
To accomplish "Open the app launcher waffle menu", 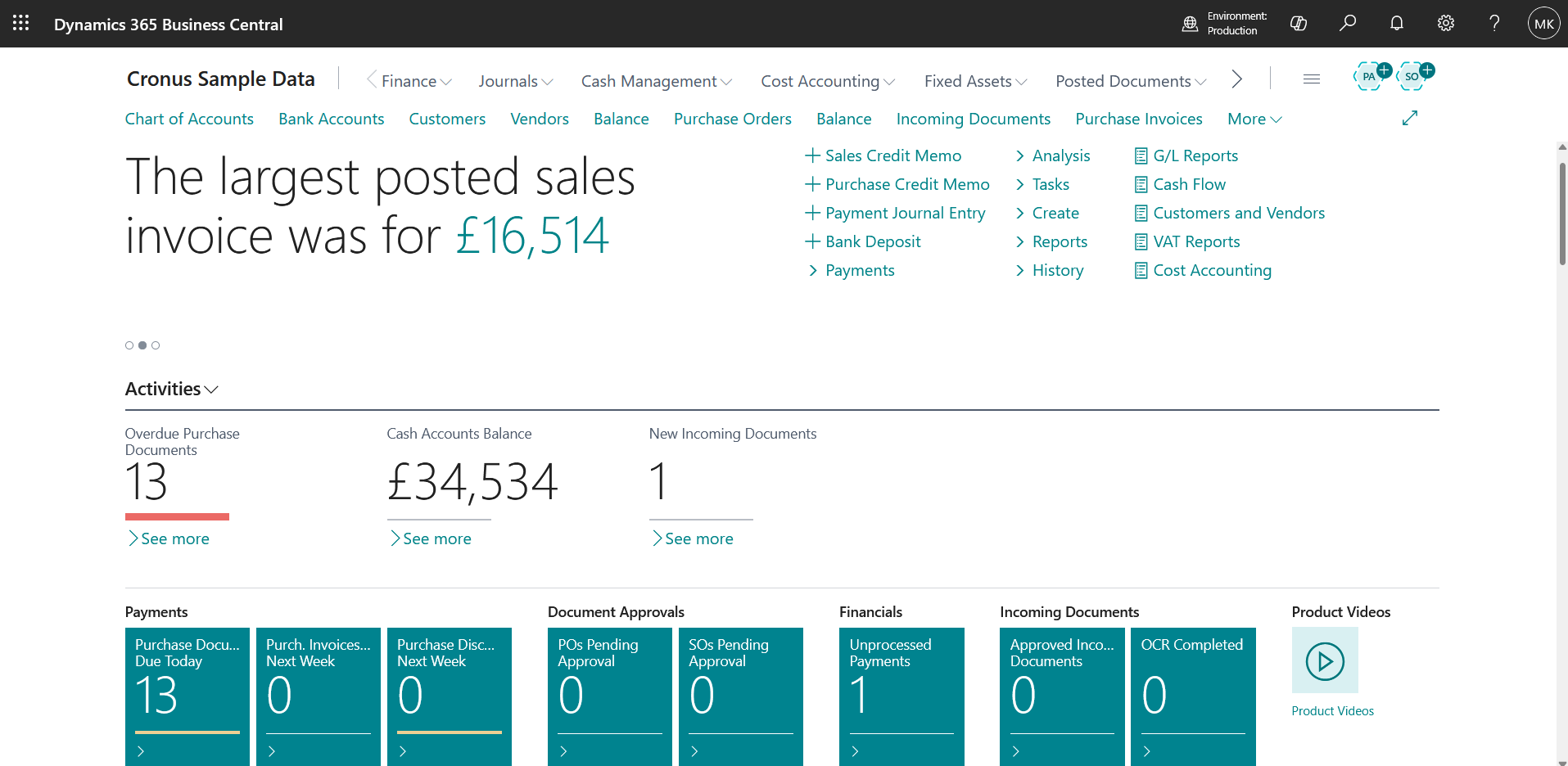I will [x=21, y=24].
